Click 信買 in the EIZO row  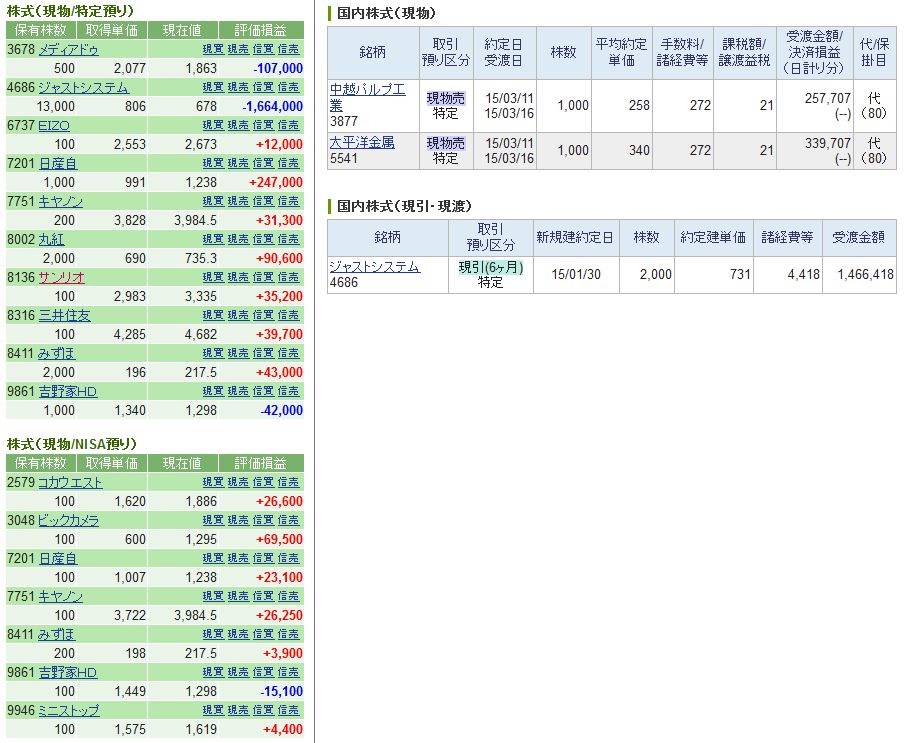pyautogui.click(x=263, y=125)
